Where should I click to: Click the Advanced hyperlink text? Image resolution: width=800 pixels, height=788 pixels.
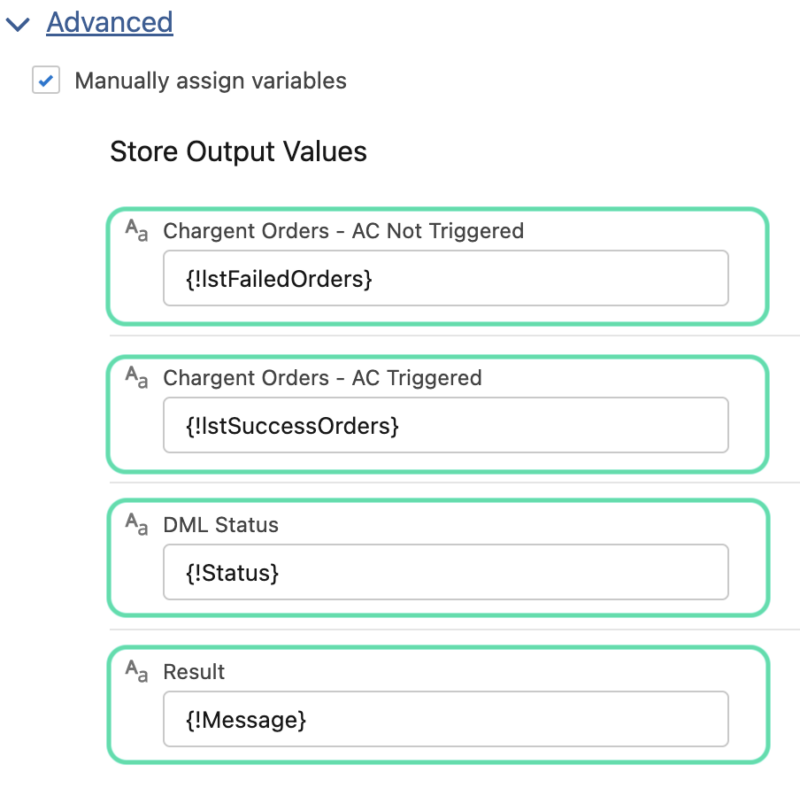(110, 22)
